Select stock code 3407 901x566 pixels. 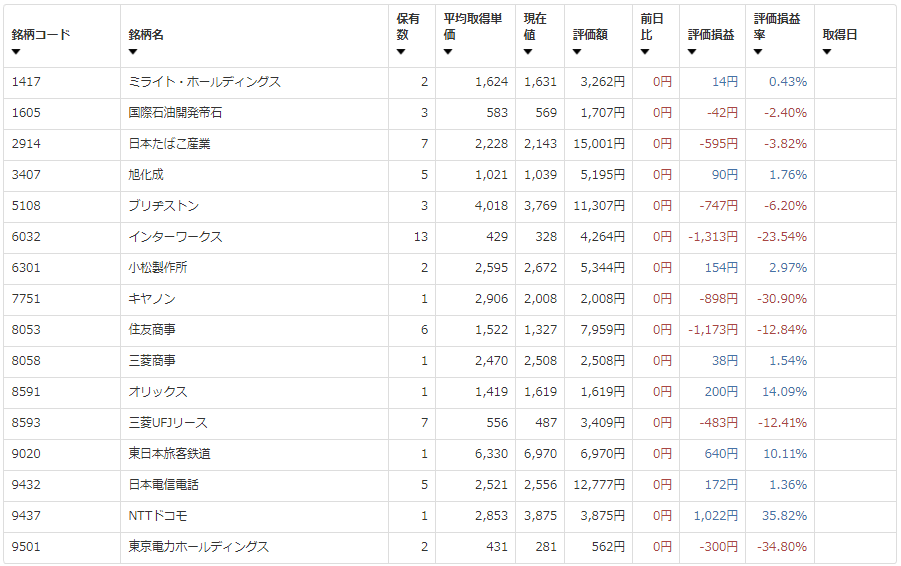(x=26, y=175)
